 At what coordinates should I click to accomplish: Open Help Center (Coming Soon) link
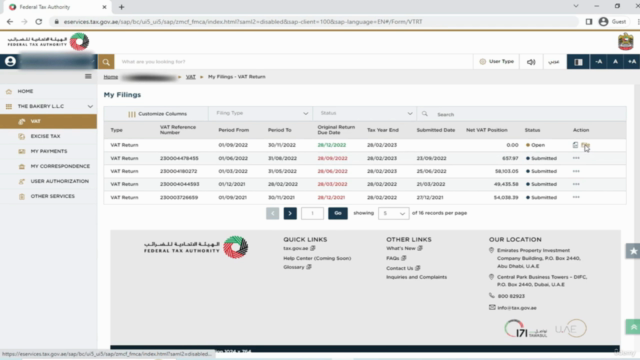pyautogui.click(x=317, y=258)
